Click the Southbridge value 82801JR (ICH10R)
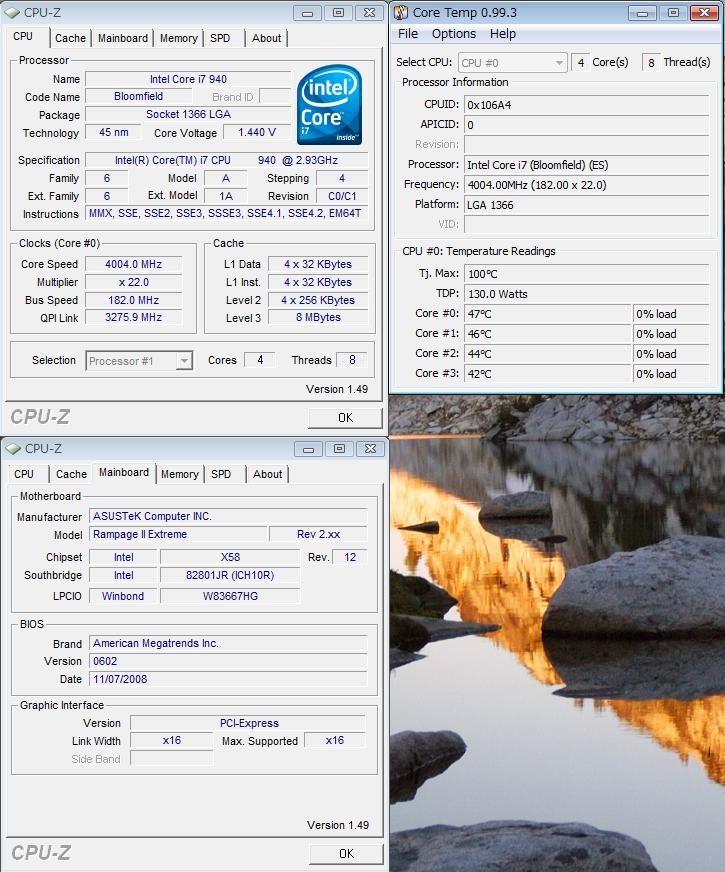Viewport: 725px width, 872px height. (230, 575)
